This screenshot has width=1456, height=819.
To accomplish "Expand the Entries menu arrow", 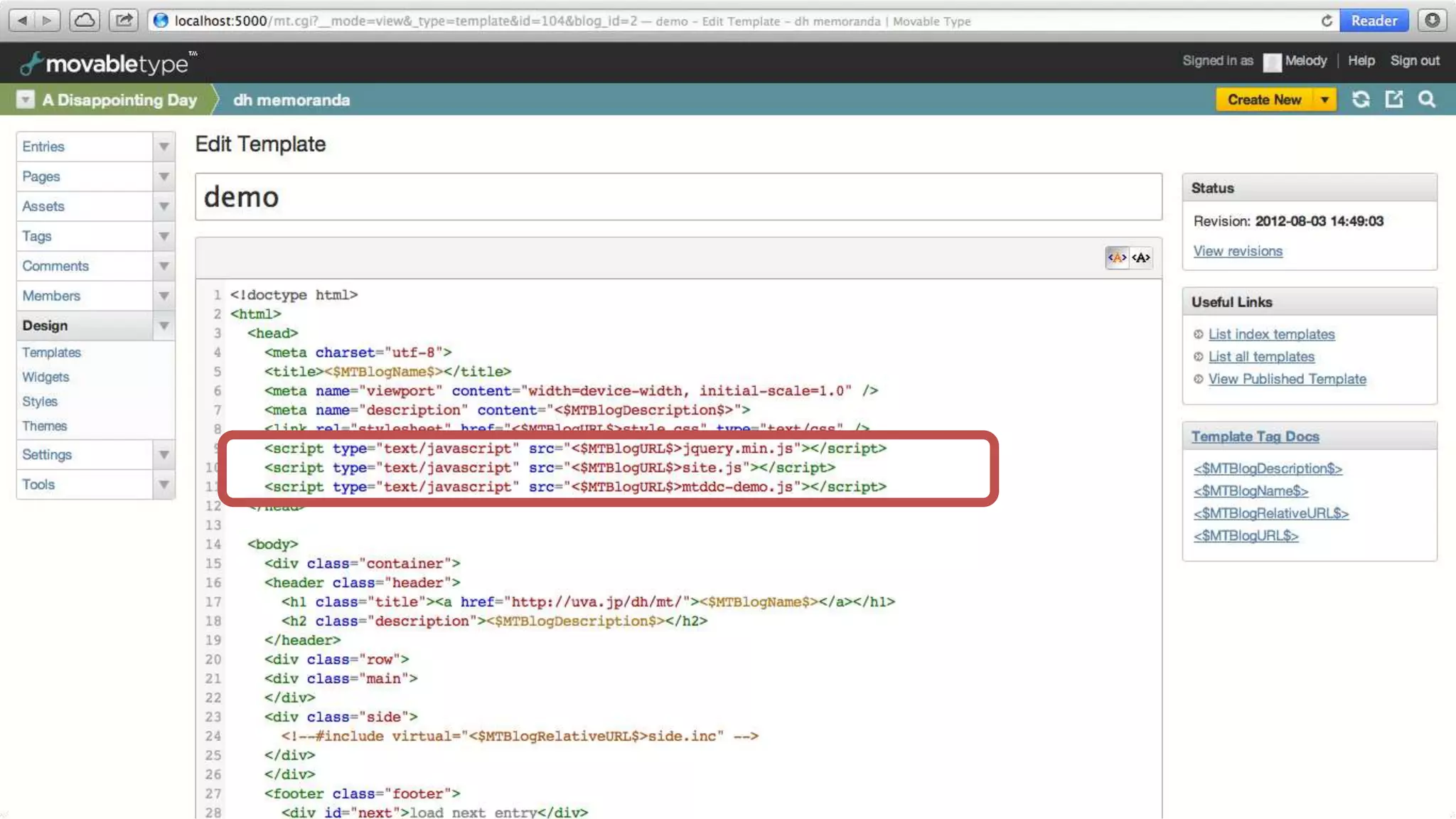I will [x=164, y=146].
